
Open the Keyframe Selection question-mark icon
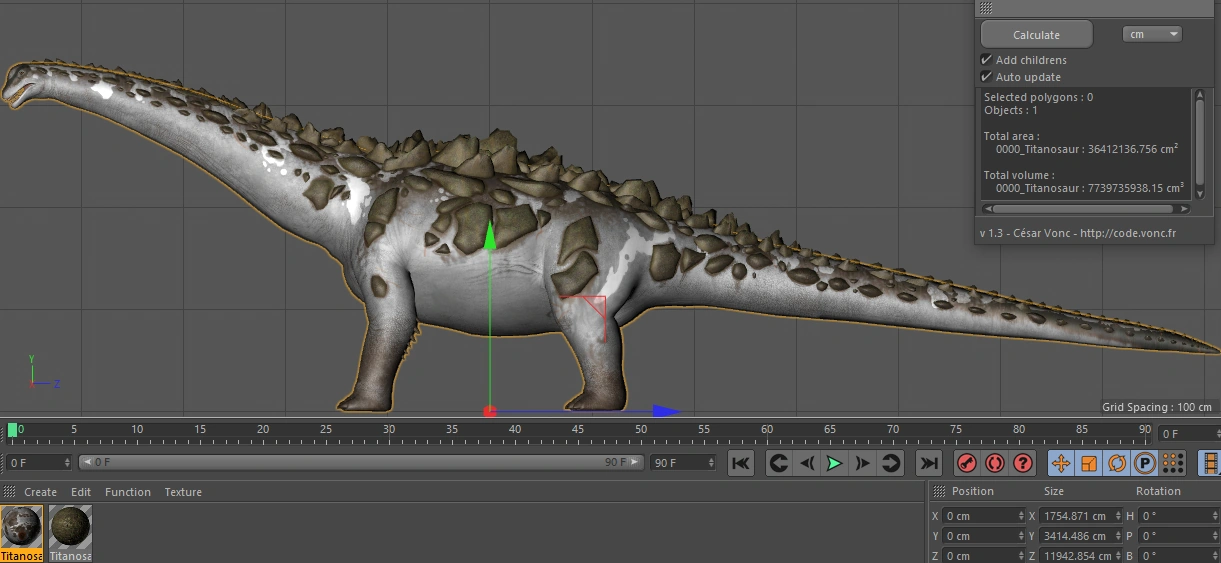[x=1022, y=463]
